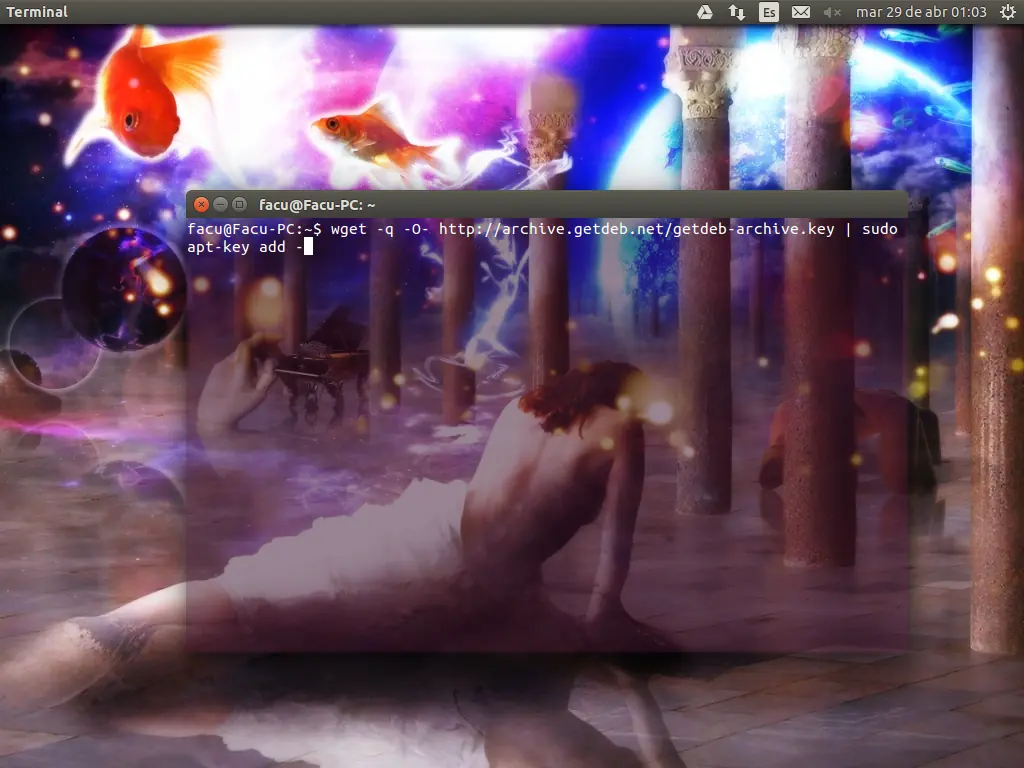Open the mail messaging indicator

pos(801,12)
